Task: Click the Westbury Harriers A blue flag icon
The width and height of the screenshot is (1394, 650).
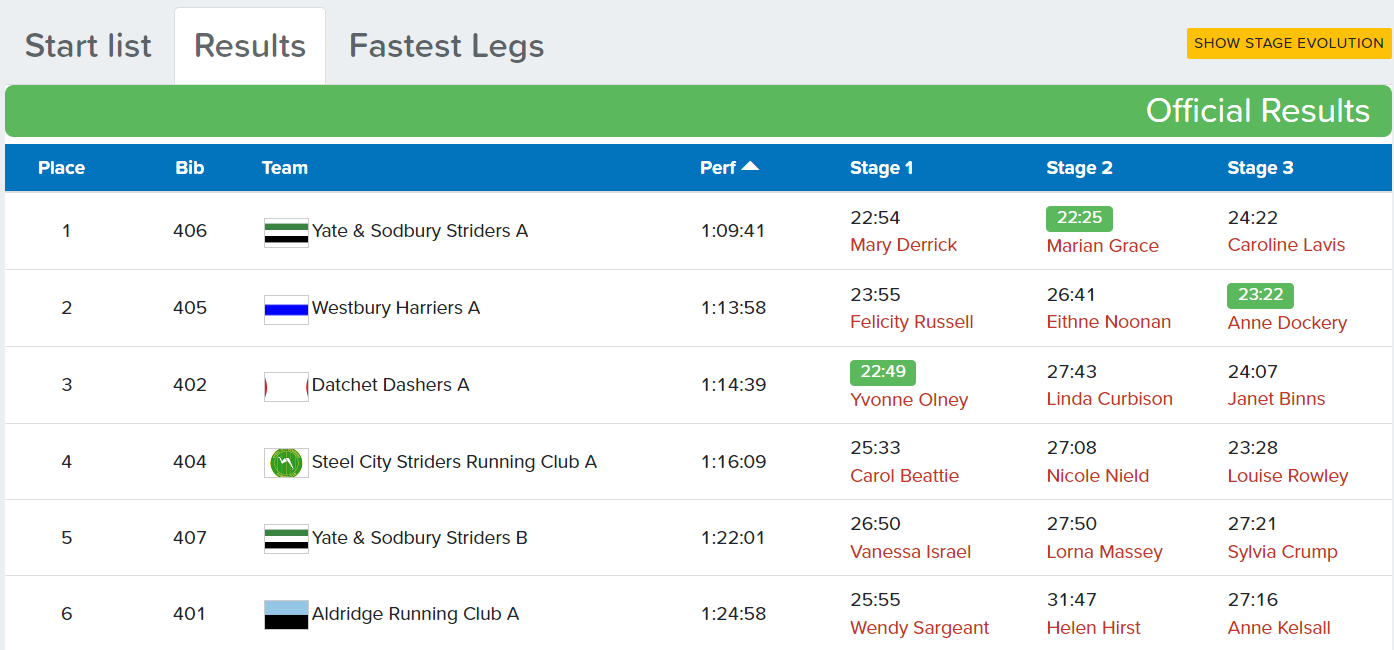Action: pyautogui.click(x=285, y=308)
